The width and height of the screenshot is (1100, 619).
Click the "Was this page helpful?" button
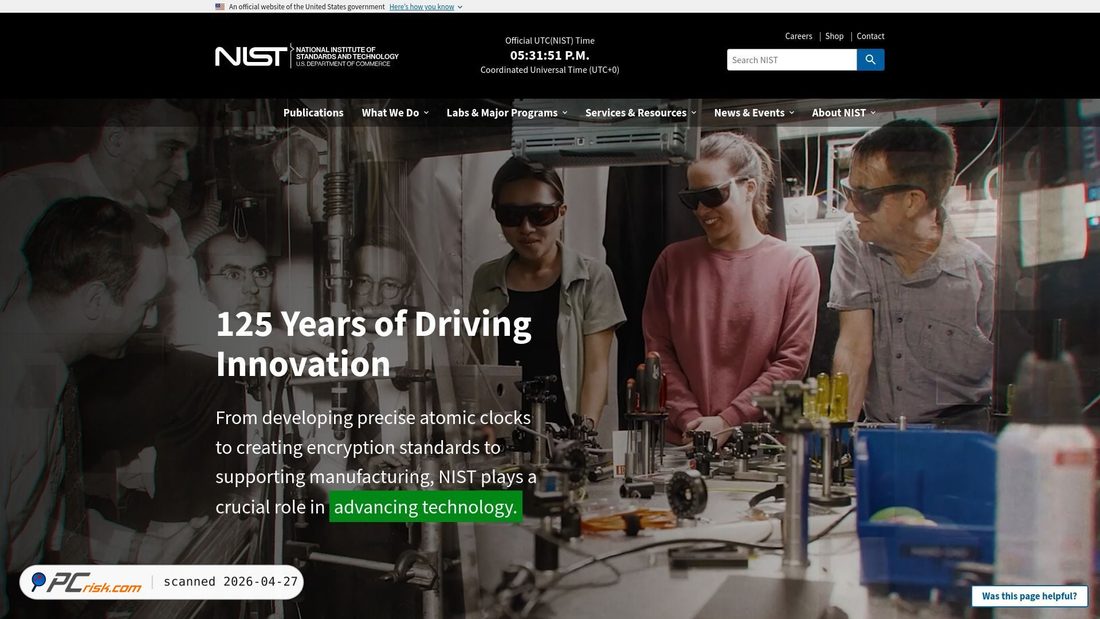[1029, 596]
